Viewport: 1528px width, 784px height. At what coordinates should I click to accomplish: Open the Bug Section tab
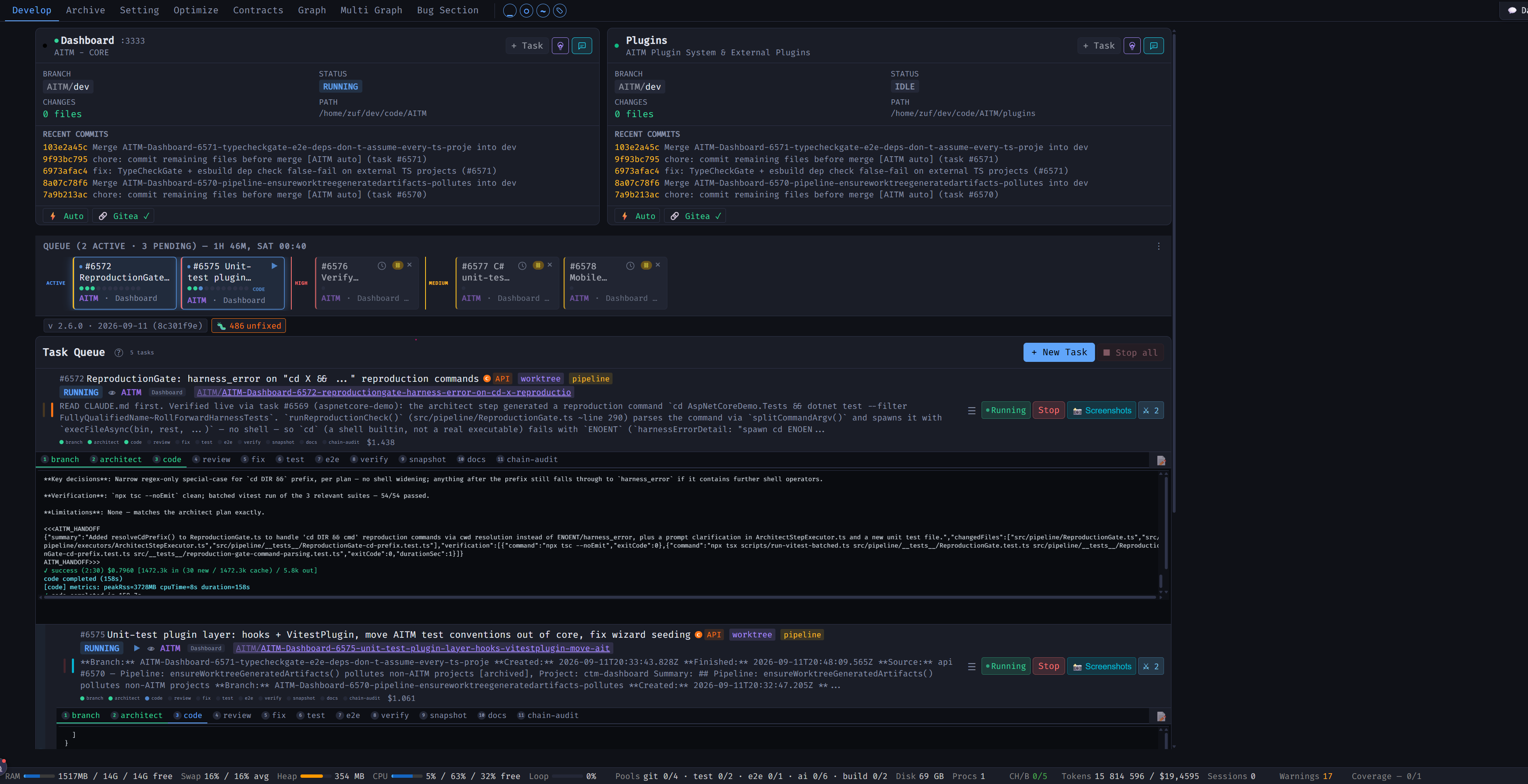point(448,10)
